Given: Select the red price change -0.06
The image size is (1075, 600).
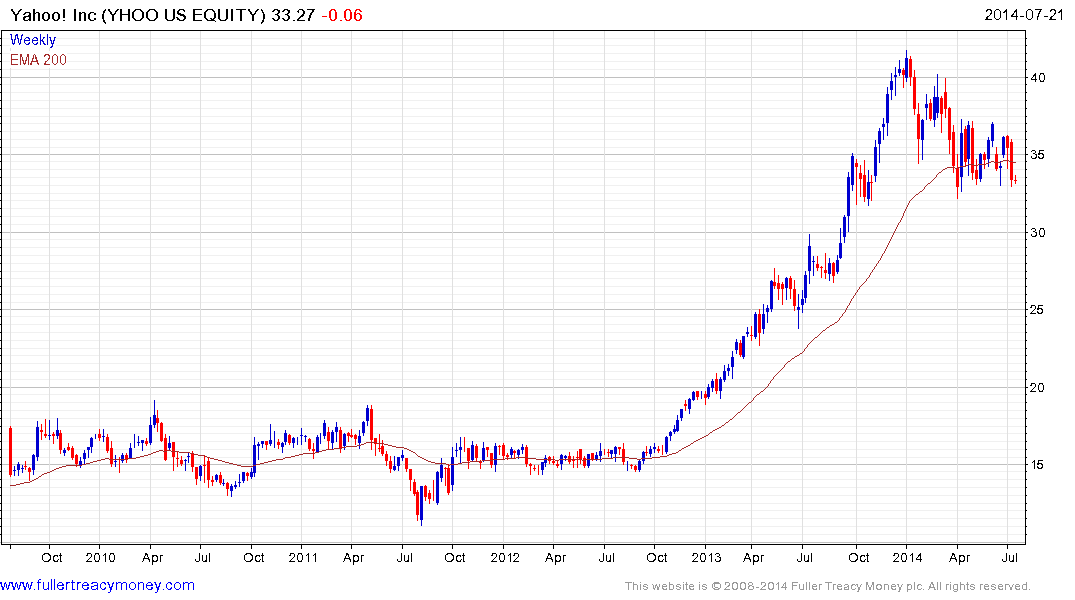Looking at the screenshot, I should [x=341, y=15].
